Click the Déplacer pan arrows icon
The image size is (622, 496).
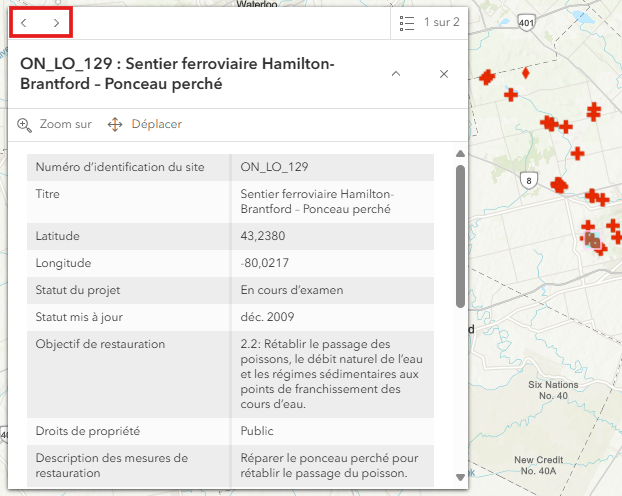(114, 124)
